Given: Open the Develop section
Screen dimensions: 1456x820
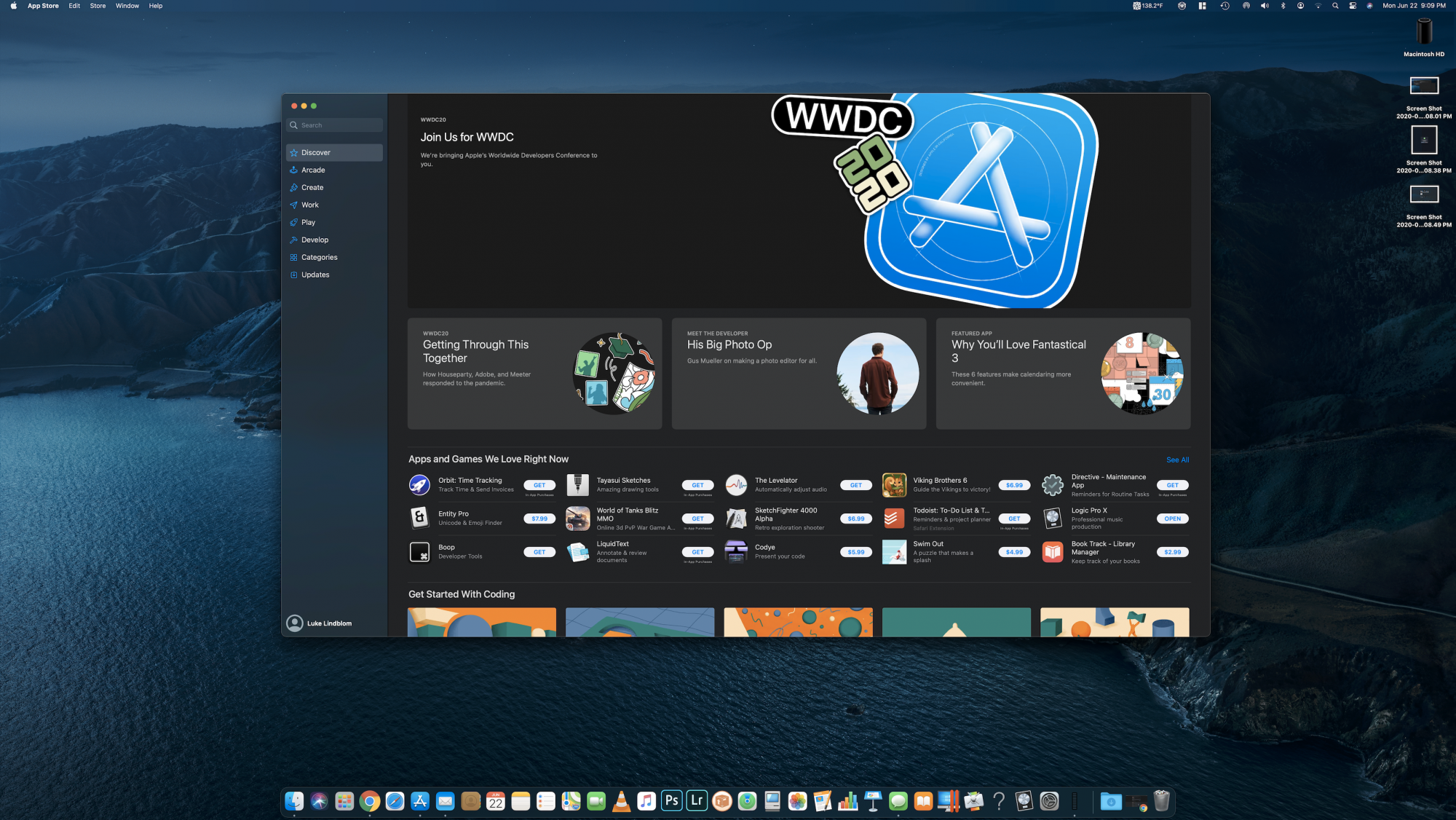Looking at the screenshot, I should (x=334, y=240).
